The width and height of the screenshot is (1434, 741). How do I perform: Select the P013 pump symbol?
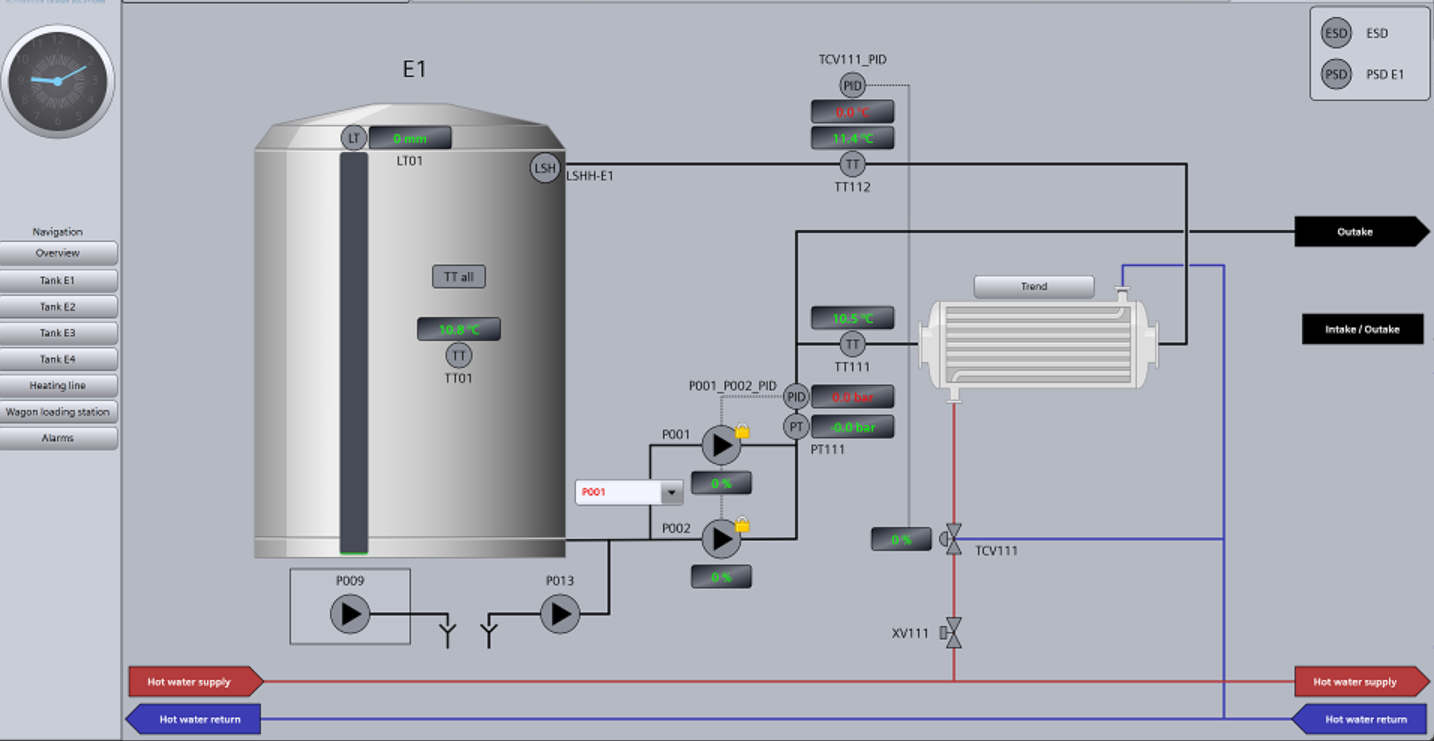pos(560,614)
